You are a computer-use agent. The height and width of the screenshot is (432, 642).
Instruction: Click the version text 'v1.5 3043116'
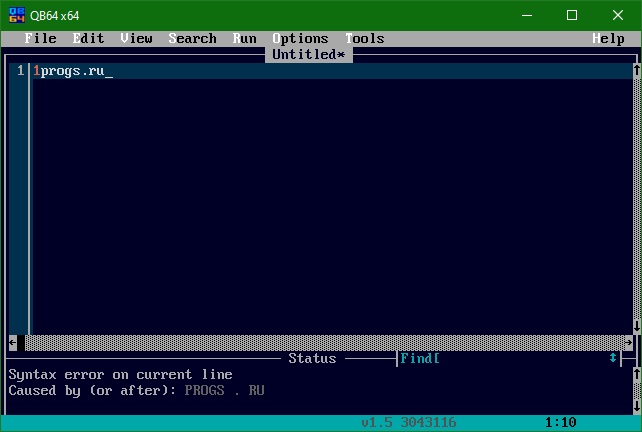click(409, 422)
